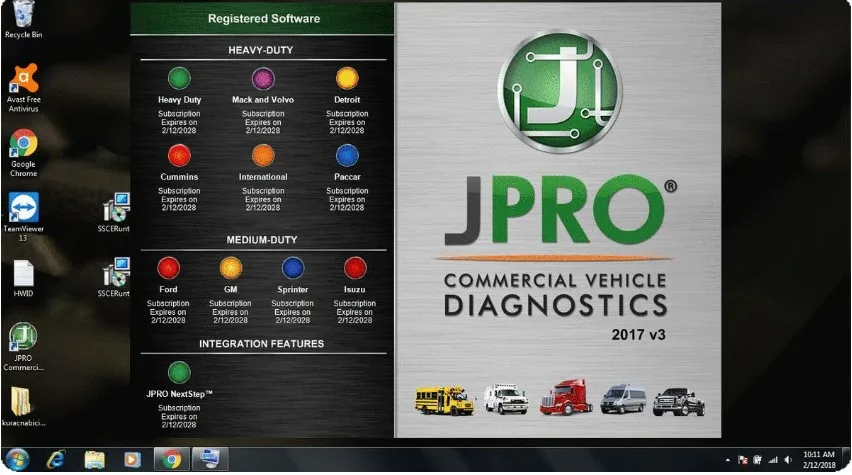The image size is (852, 475).
Task: Click the white ambulance truck image
Action: 506,399
